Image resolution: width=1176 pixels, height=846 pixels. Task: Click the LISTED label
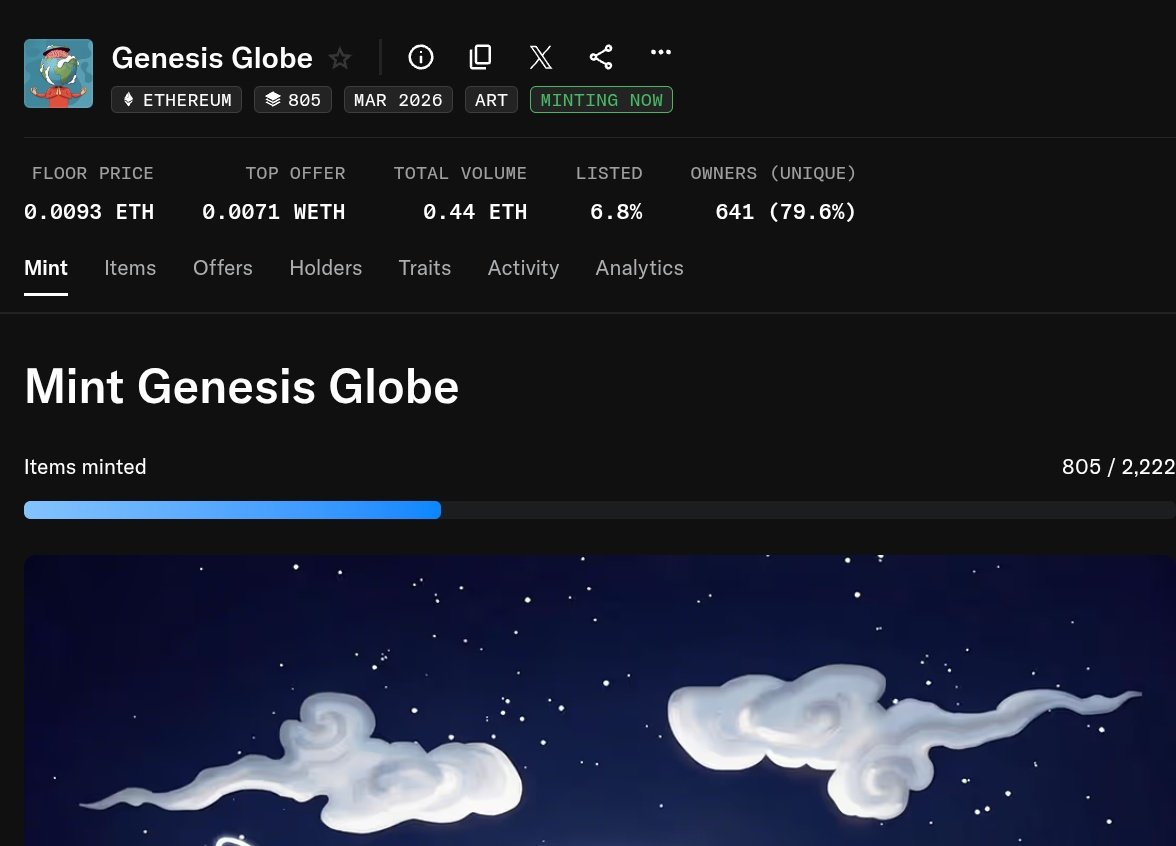pyautogui.click(x=609, y=173)
